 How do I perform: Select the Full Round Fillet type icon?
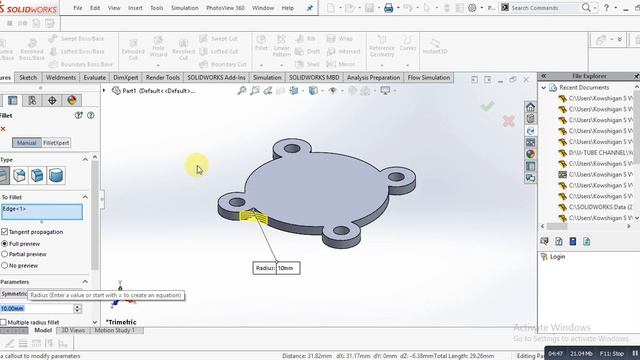(56, 176)
